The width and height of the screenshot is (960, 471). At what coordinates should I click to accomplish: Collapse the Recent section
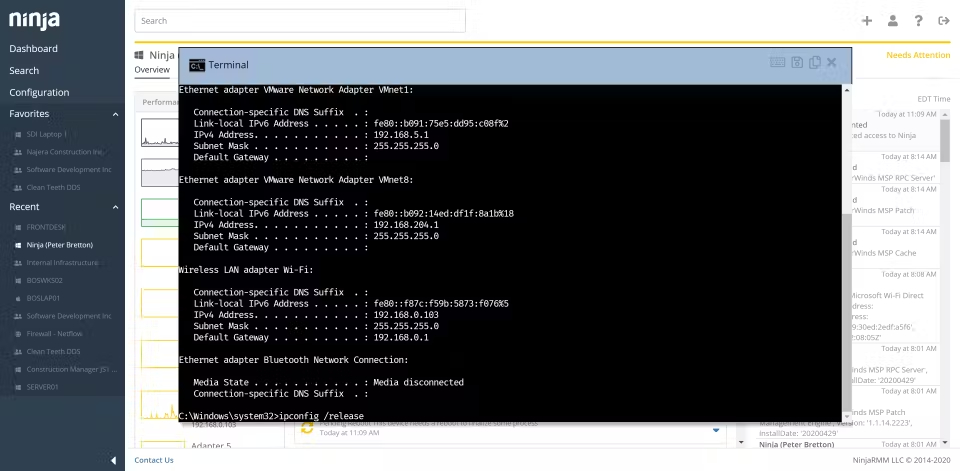115,207
